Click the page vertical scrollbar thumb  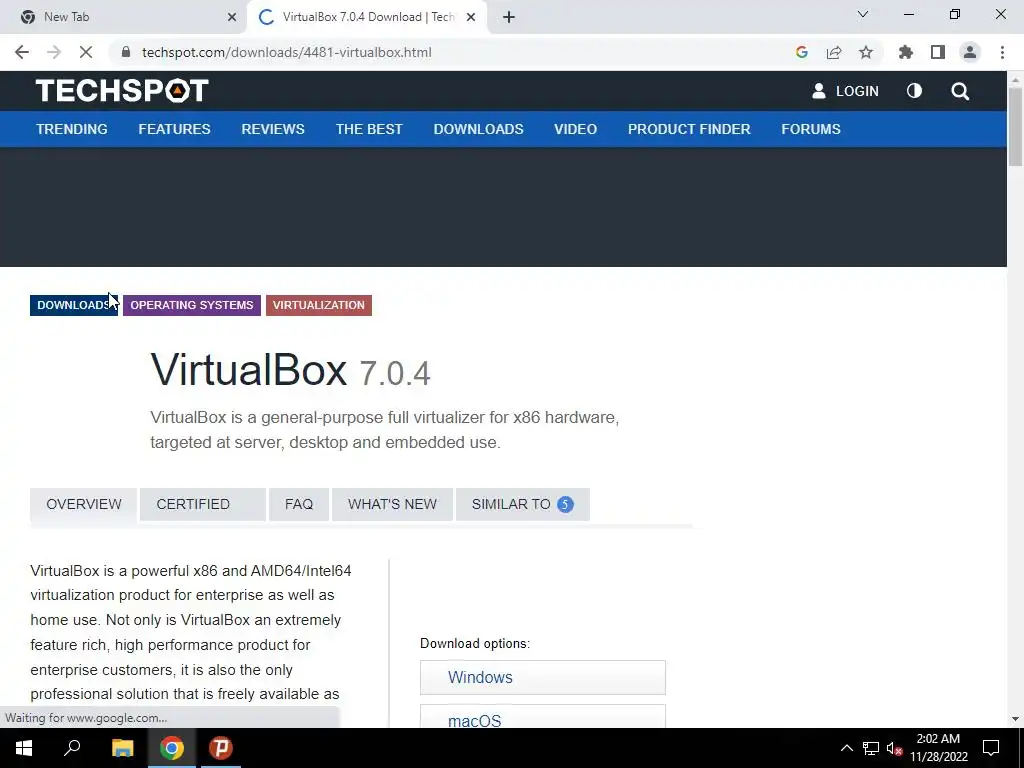1015,126
